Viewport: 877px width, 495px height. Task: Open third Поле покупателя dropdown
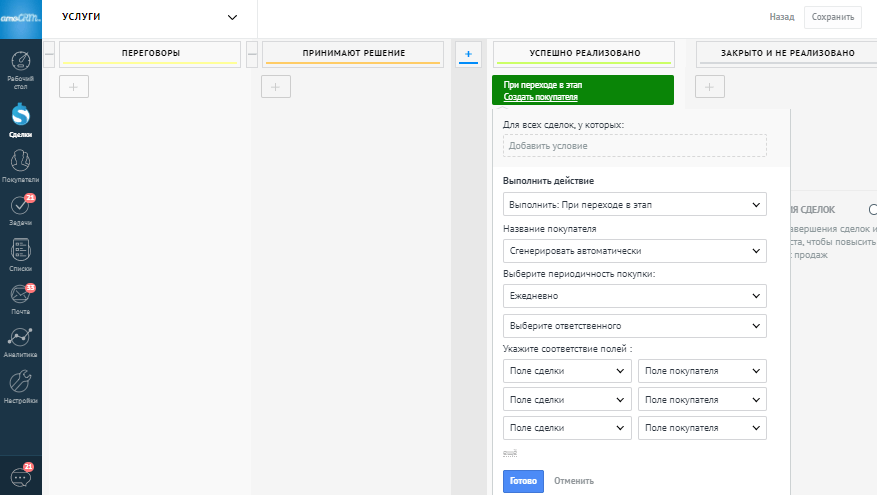(x=702, y=428)
